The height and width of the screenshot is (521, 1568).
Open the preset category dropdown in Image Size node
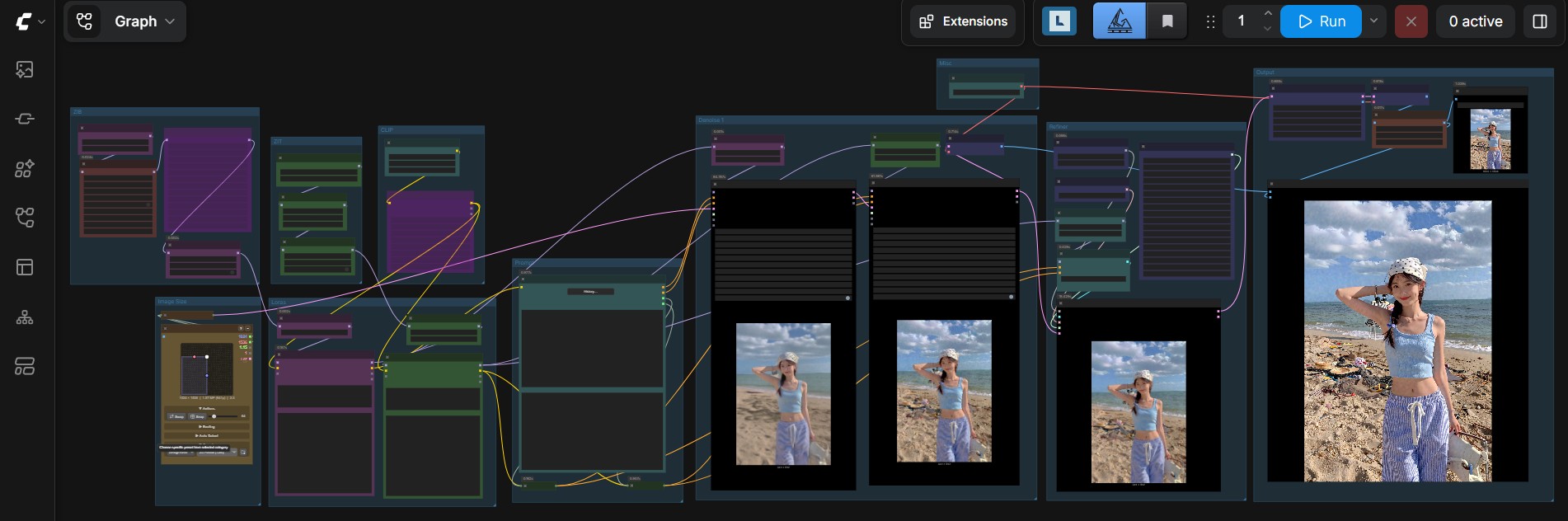[x=180, y=452]
